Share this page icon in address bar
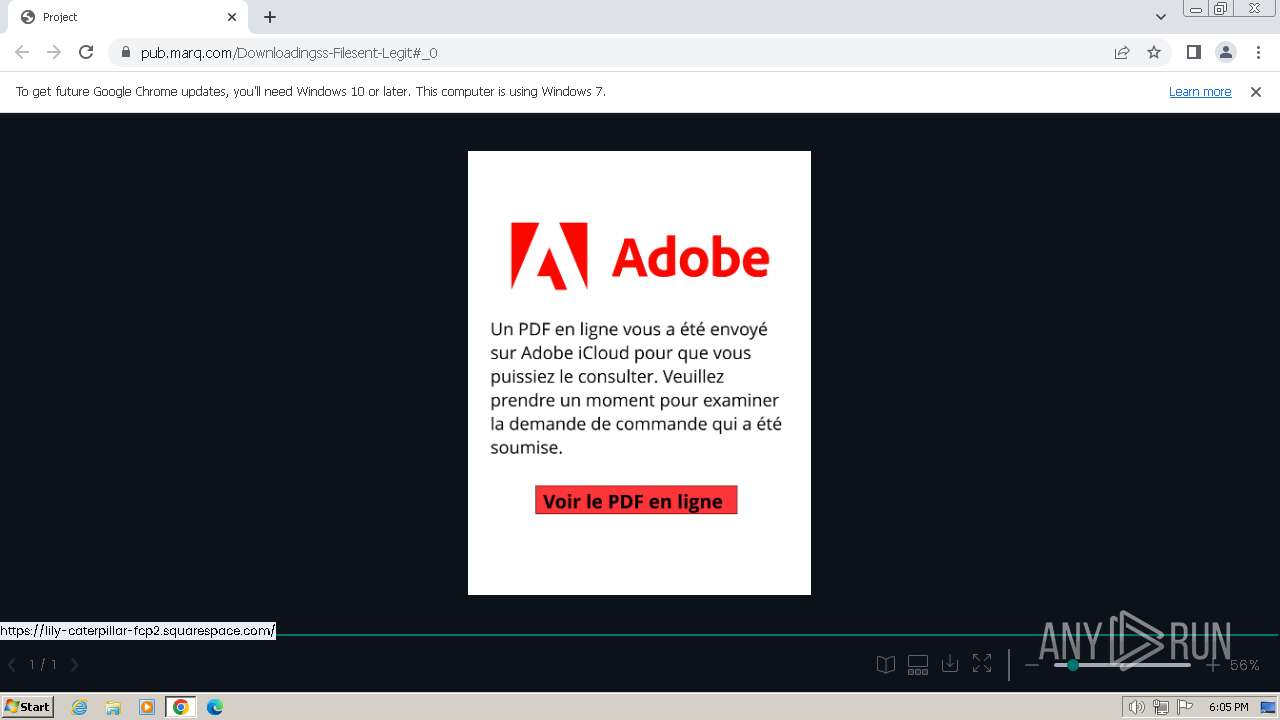 tap(1122, 52)
